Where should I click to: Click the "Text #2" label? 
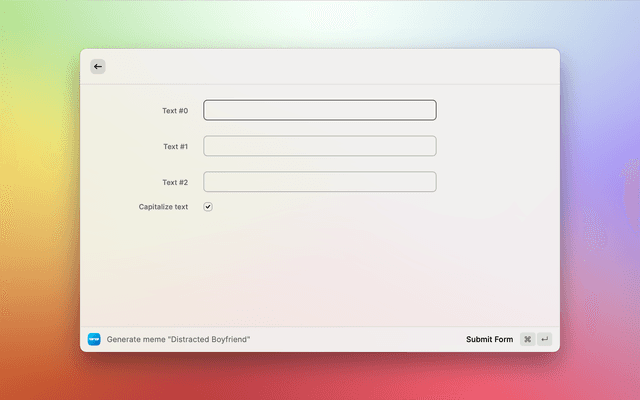(x=175, y=182)
